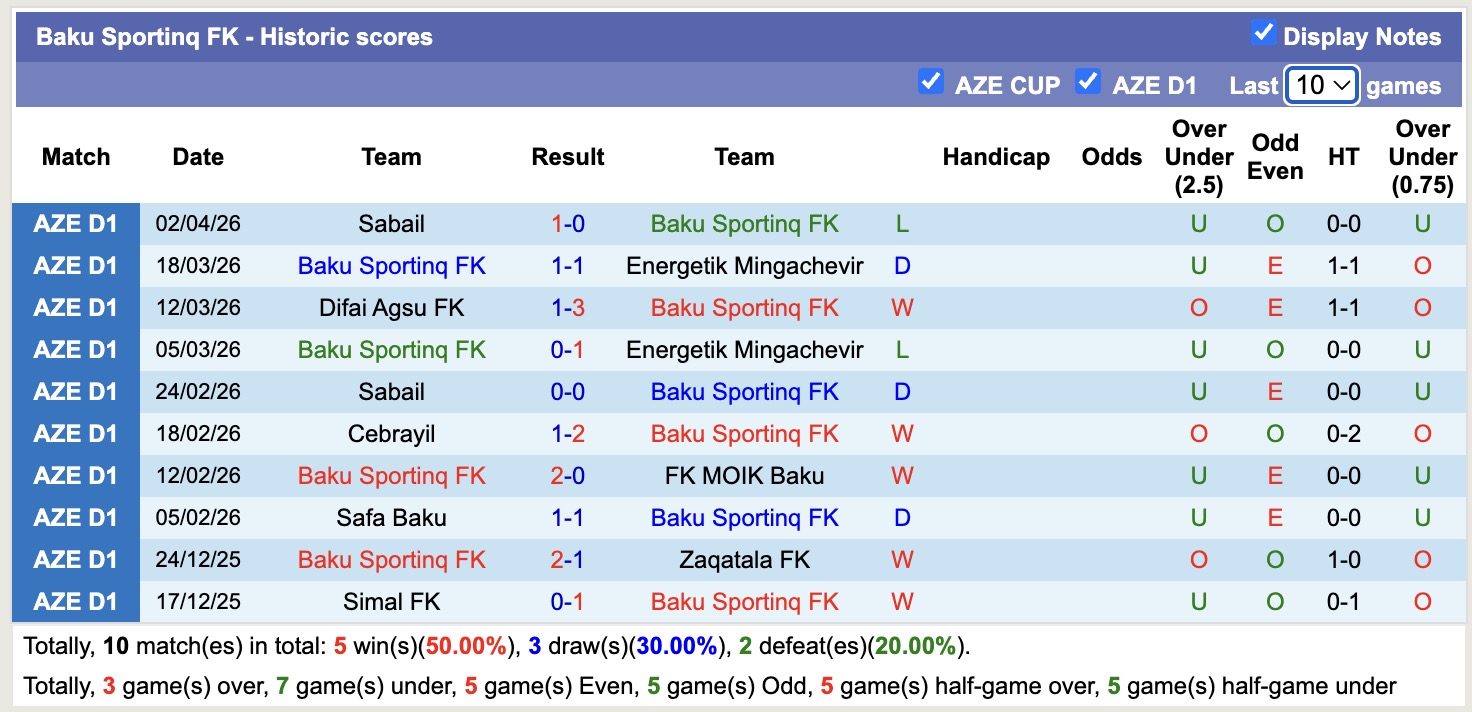Select the Cebrayil home team name

click(391, 433)
